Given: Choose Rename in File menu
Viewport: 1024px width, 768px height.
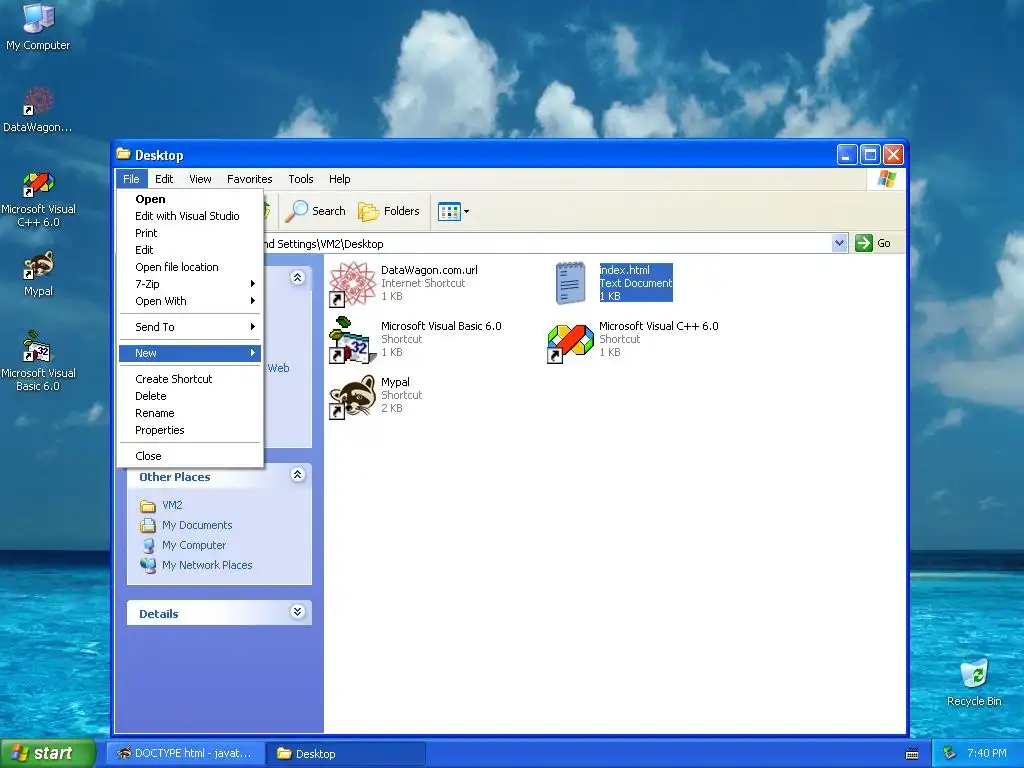Looking at the screenshot, I should [x=190, y=413].
